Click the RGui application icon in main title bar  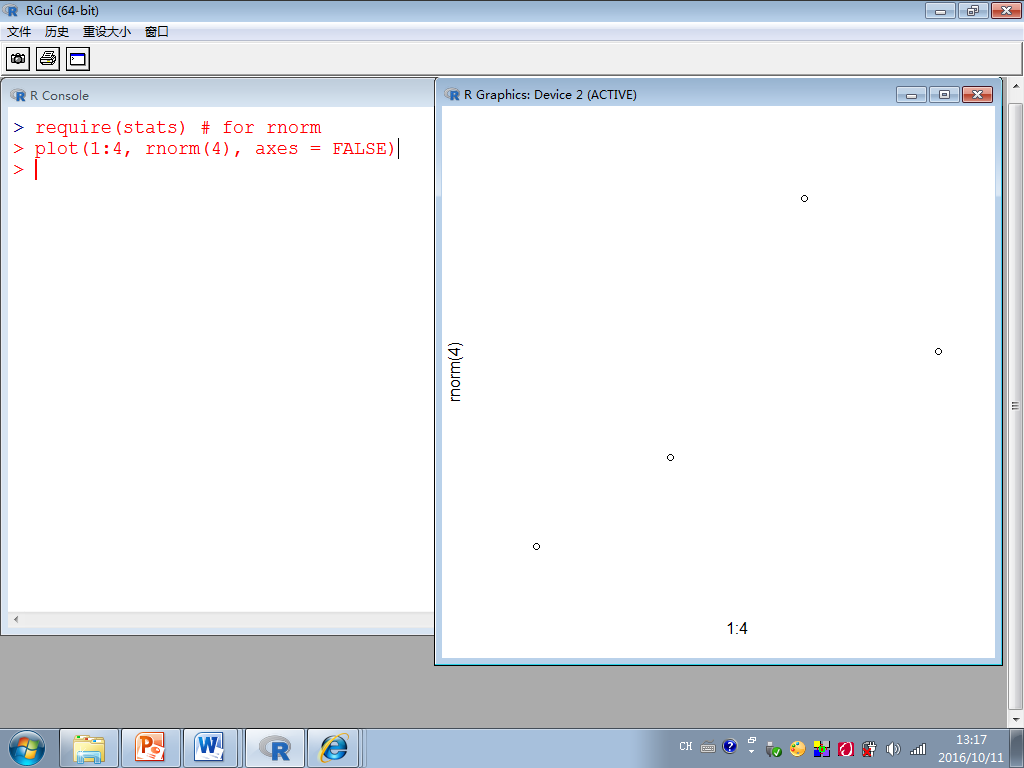coord(11,10)
